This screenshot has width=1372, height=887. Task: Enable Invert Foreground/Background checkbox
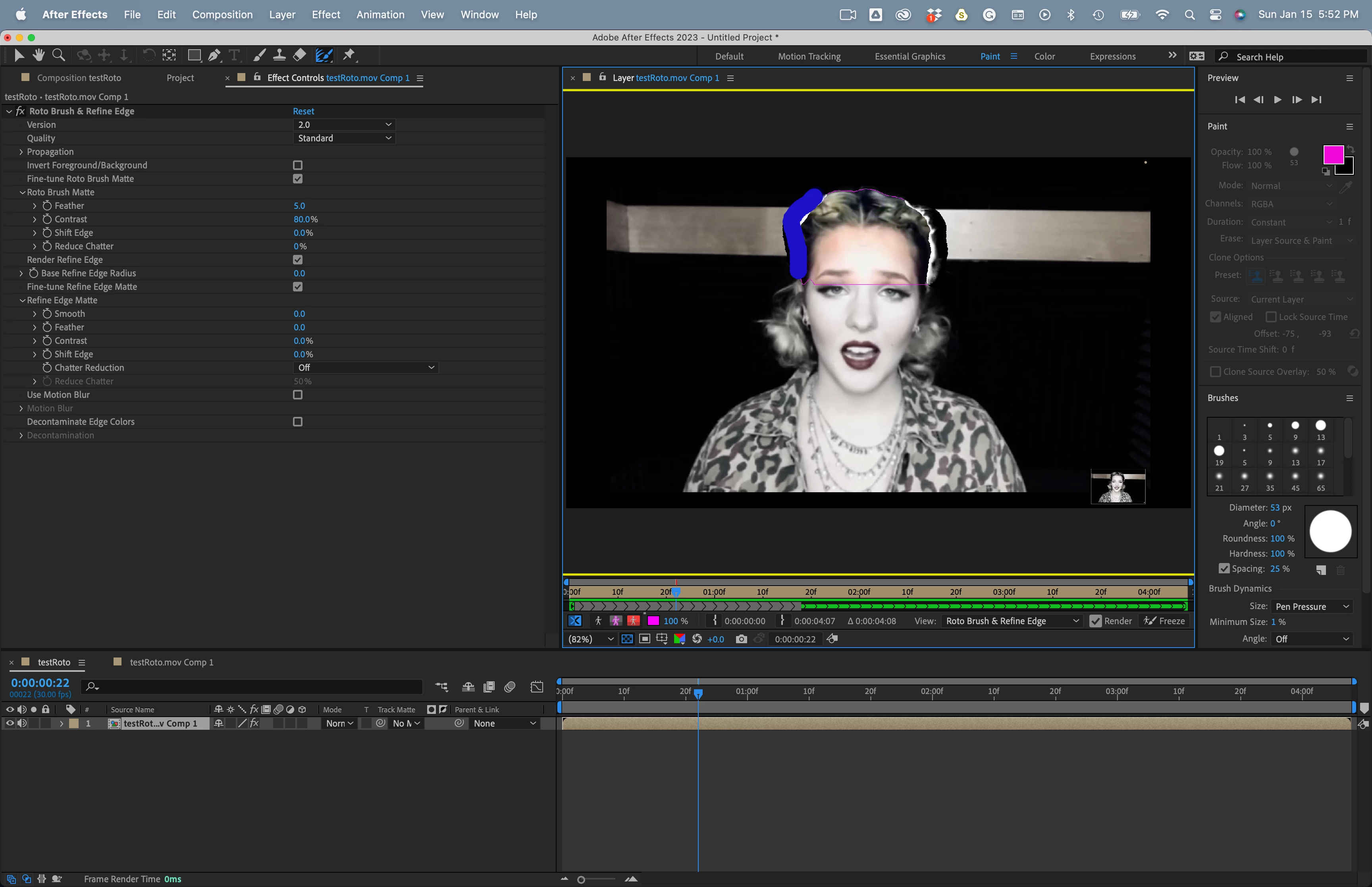(298, 165)
